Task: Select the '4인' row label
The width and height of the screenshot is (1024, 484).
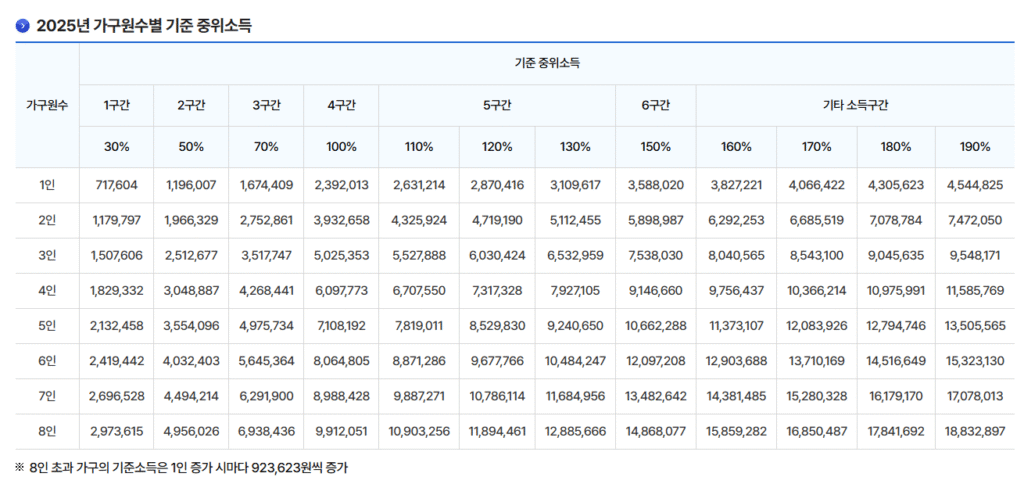Action: pyautogui.click(x=47, y=291)
